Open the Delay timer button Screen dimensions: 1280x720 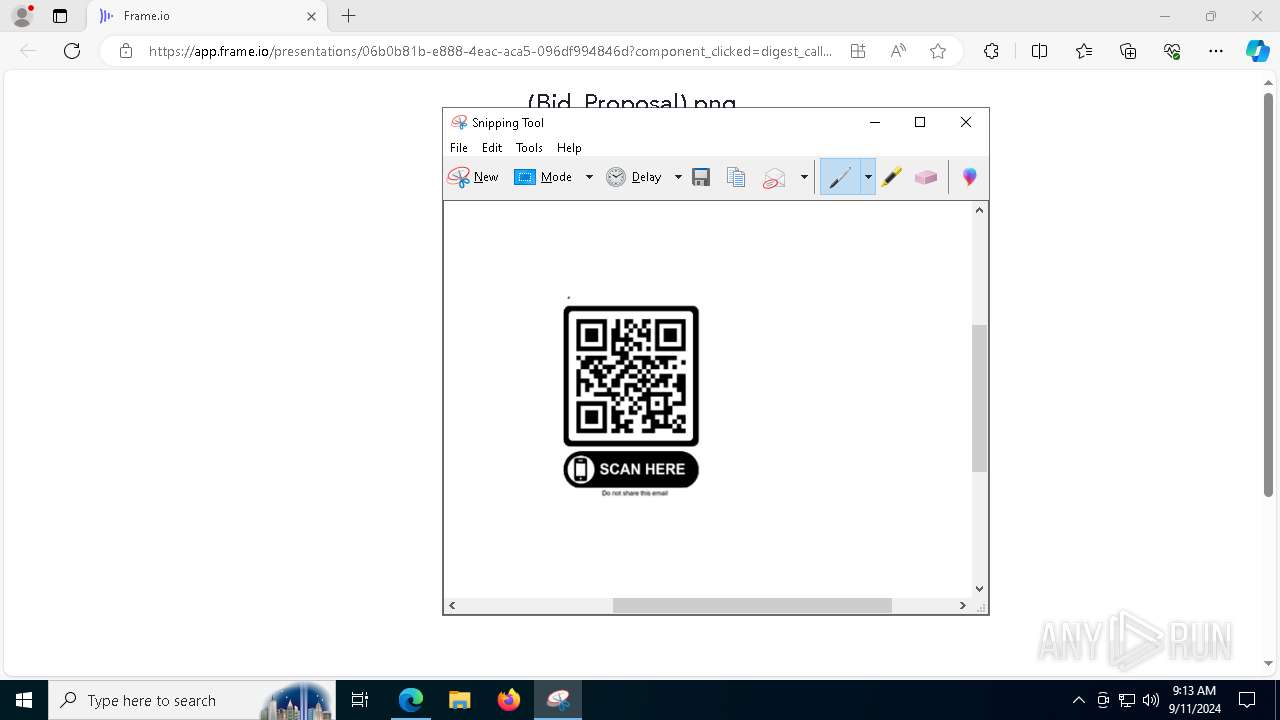pos(634,177)
